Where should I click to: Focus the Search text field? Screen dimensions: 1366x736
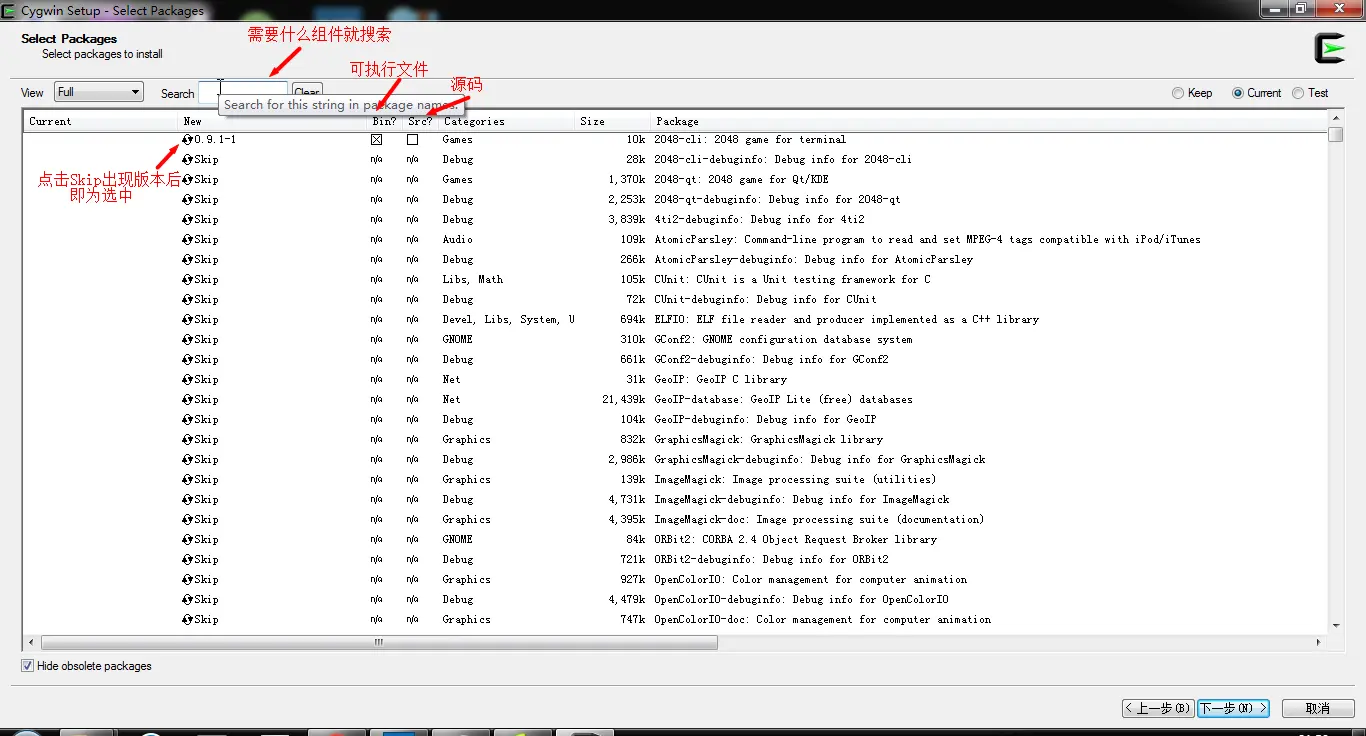[243, 92]
